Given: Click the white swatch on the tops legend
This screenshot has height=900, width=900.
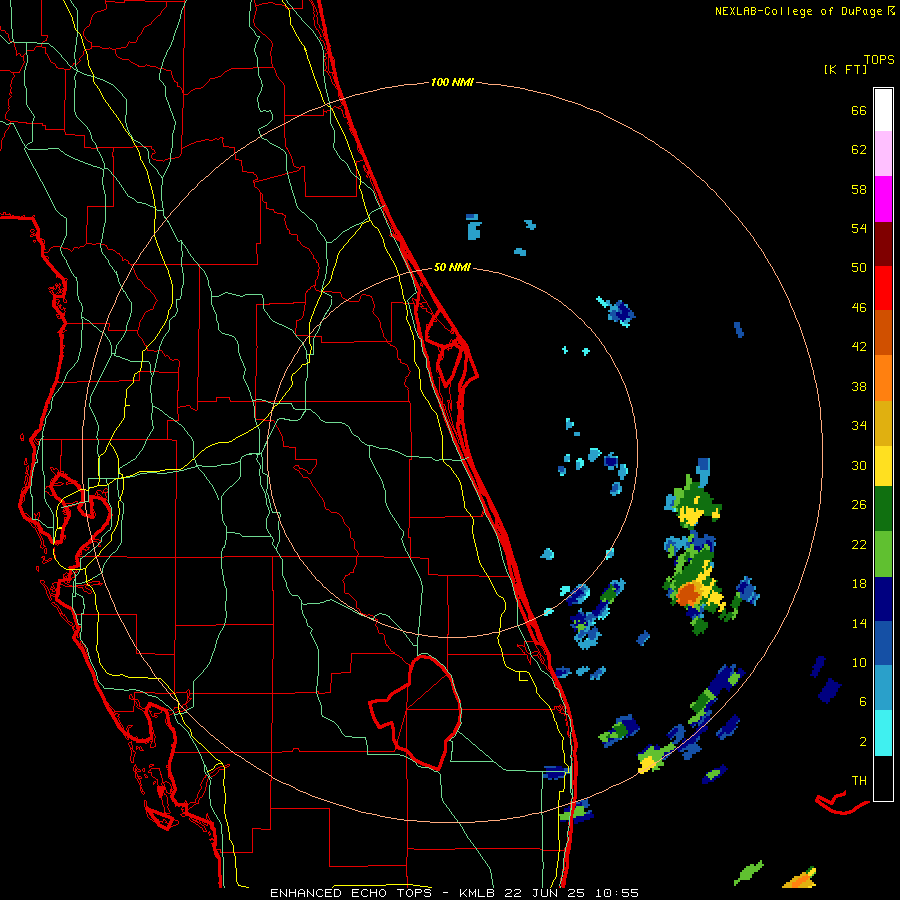Looking at the screenshot, I should (x=883, y=110).
